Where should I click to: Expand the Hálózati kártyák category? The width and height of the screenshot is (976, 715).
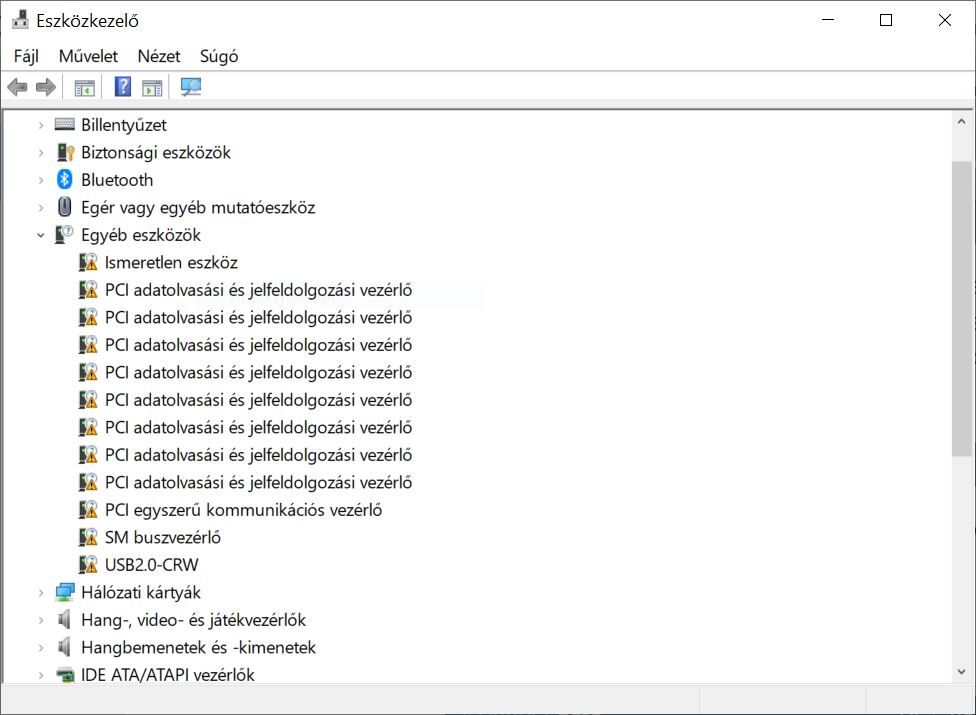(40, 592)
